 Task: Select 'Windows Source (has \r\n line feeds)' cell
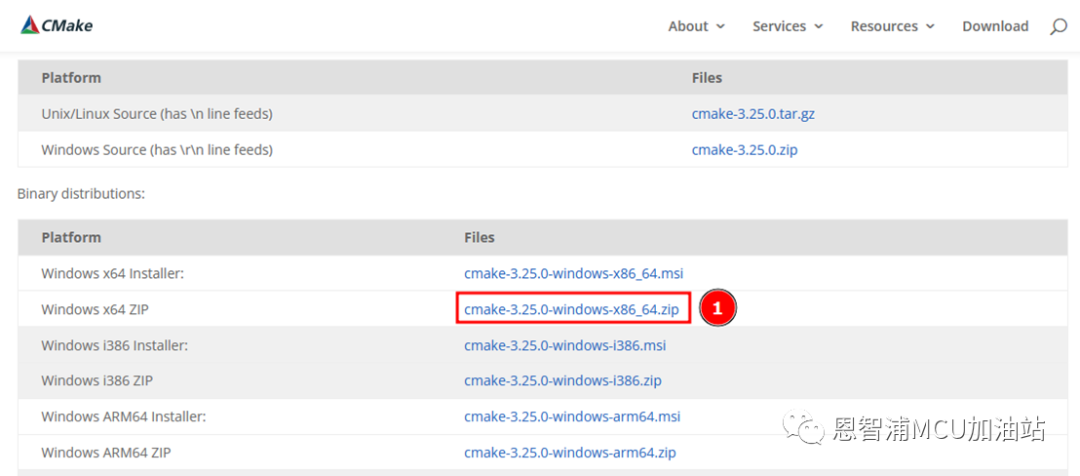[x=157, y=149]
